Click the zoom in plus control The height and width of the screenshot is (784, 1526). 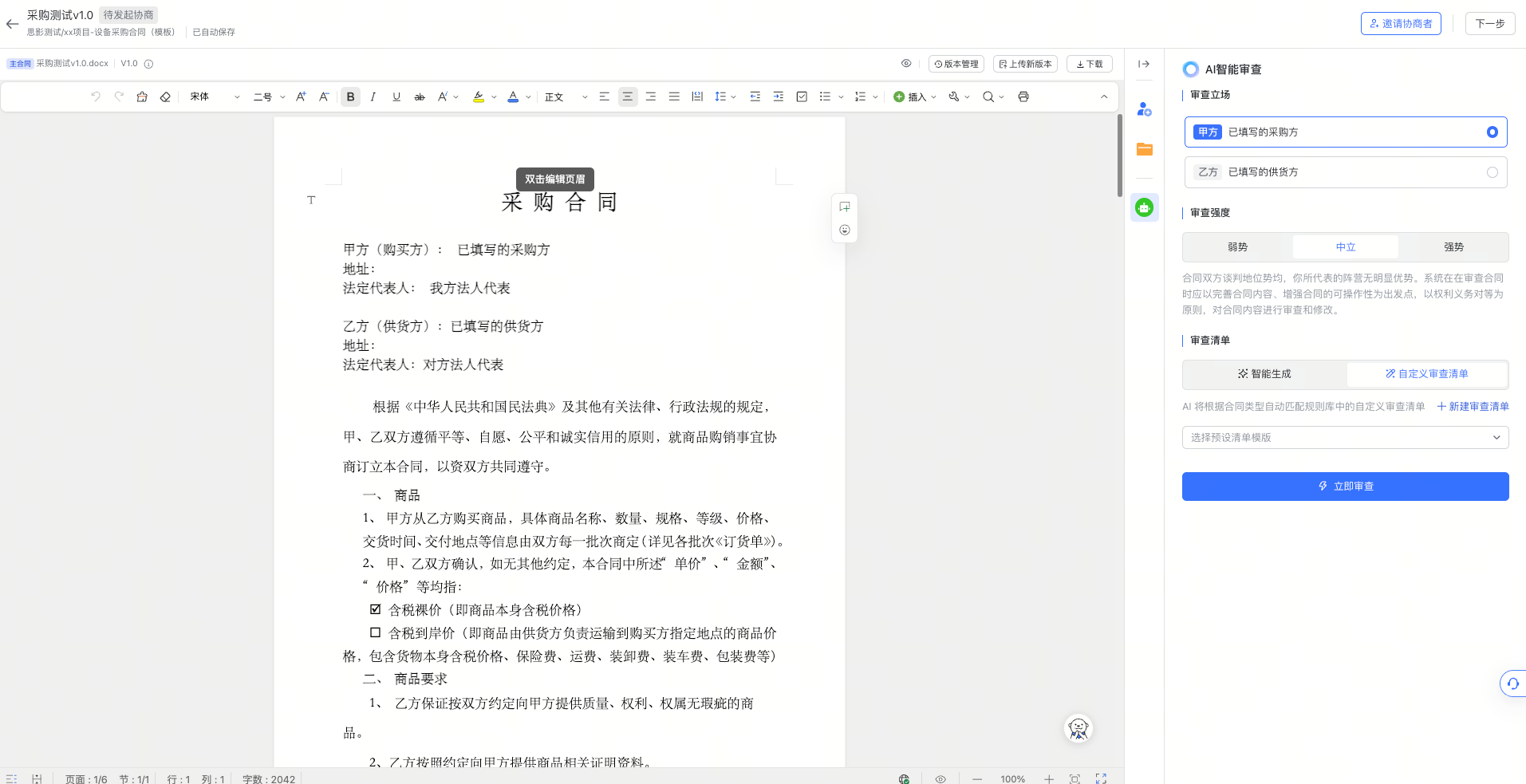pos(1047,778)
